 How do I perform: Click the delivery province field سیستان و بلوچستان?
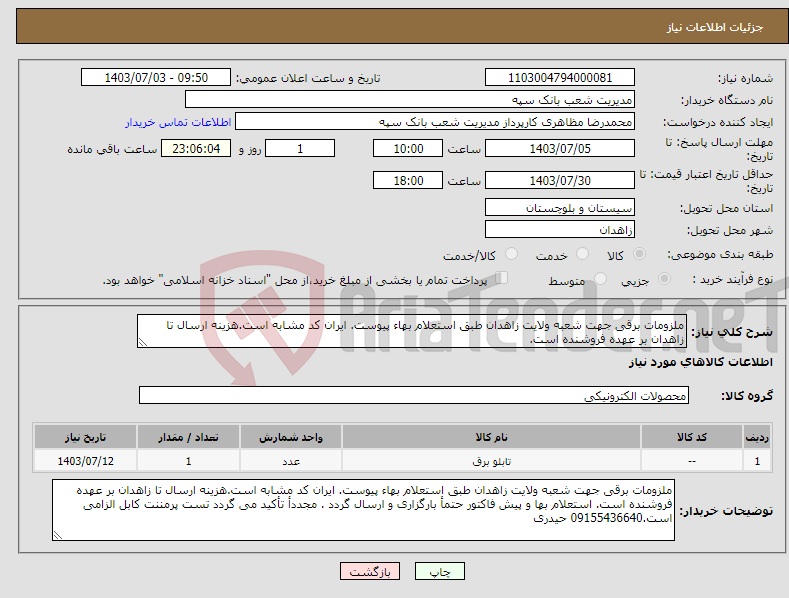[x=560, y=207]
